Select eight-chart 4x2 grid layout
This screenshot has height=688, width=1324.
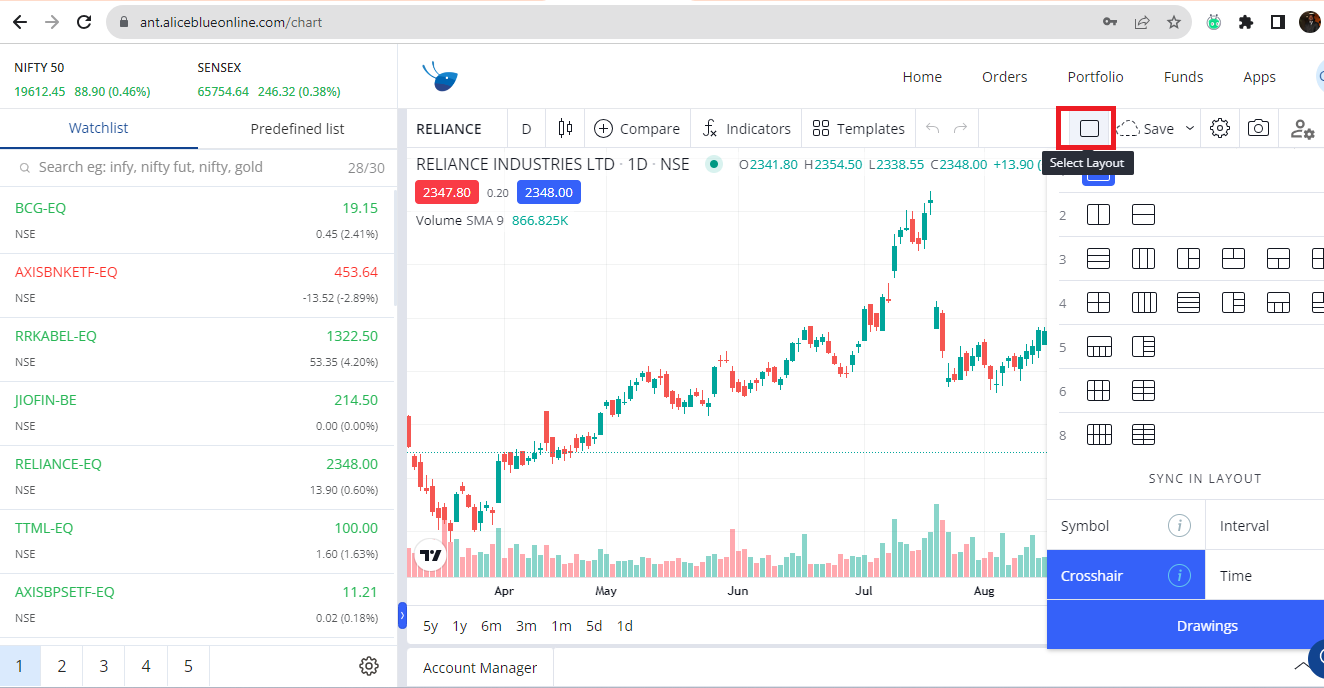point(1098,434)
